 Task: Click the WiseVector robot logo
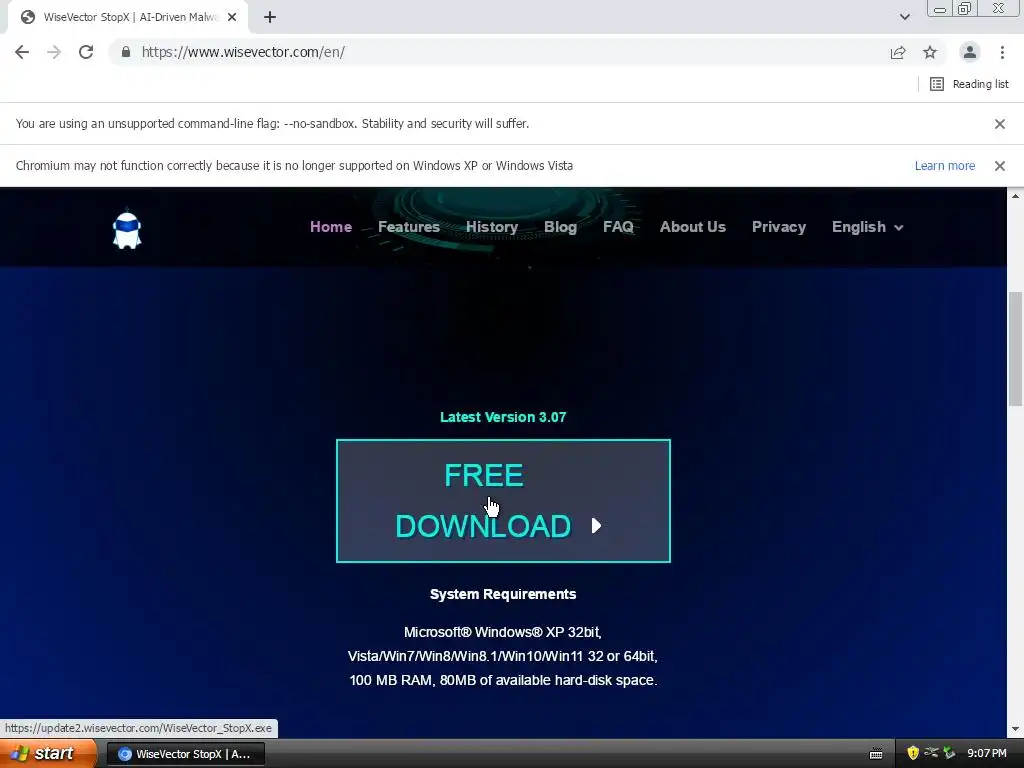pos(127,230)
